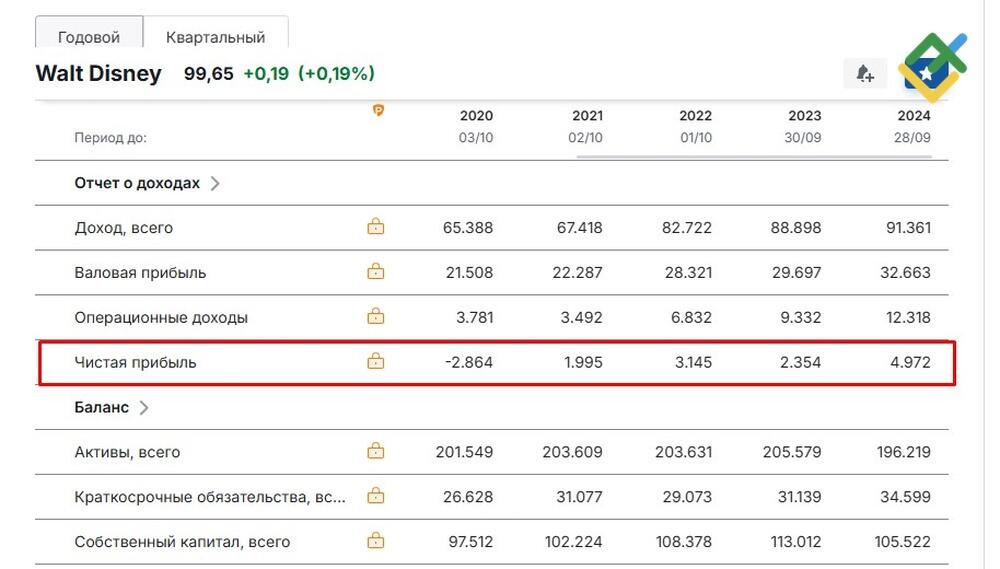Click the 3.145 net profit value

coord(693,362)
